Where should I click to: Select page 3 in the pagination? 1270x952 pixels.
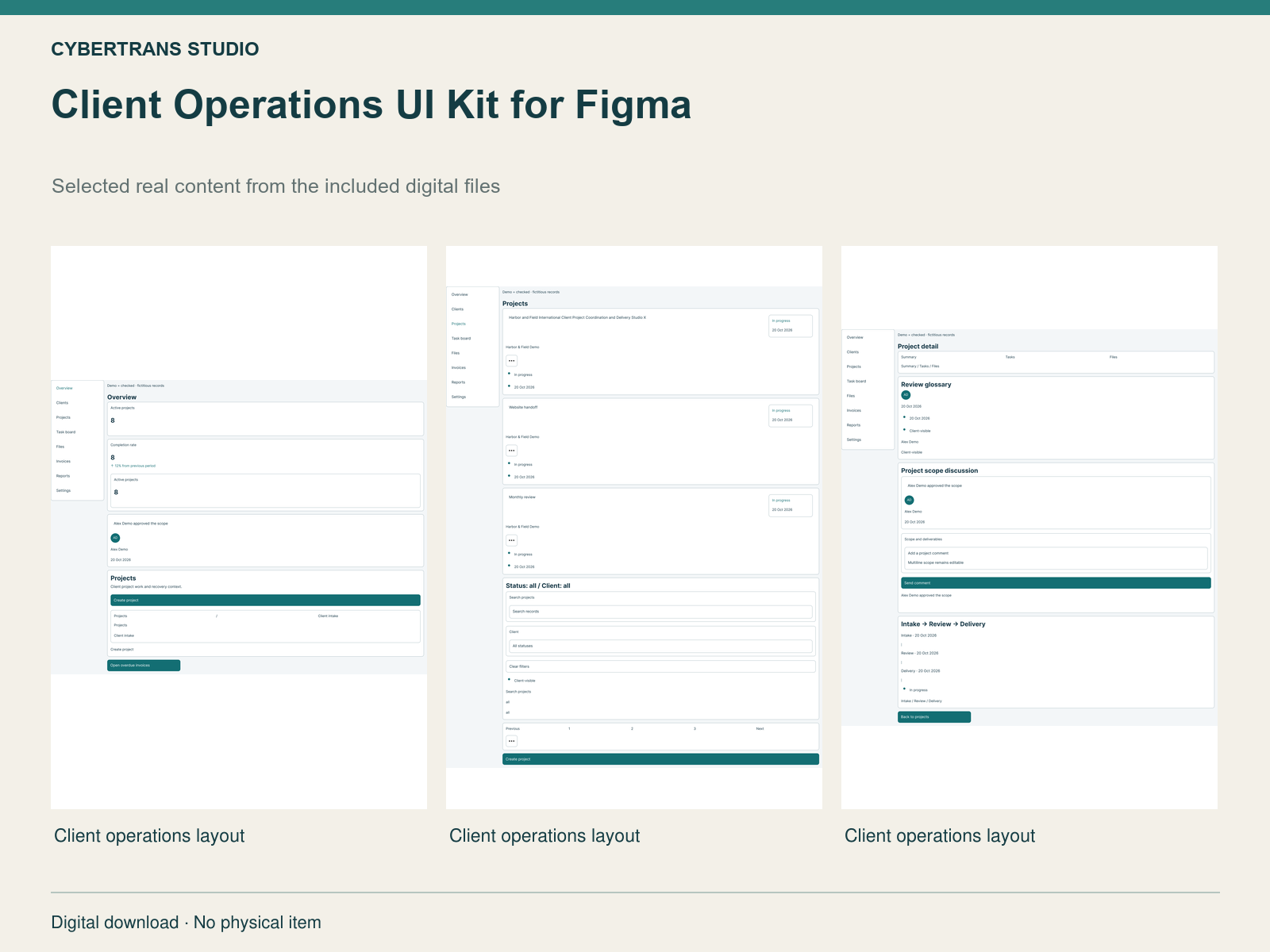click(x=695, y=728)
